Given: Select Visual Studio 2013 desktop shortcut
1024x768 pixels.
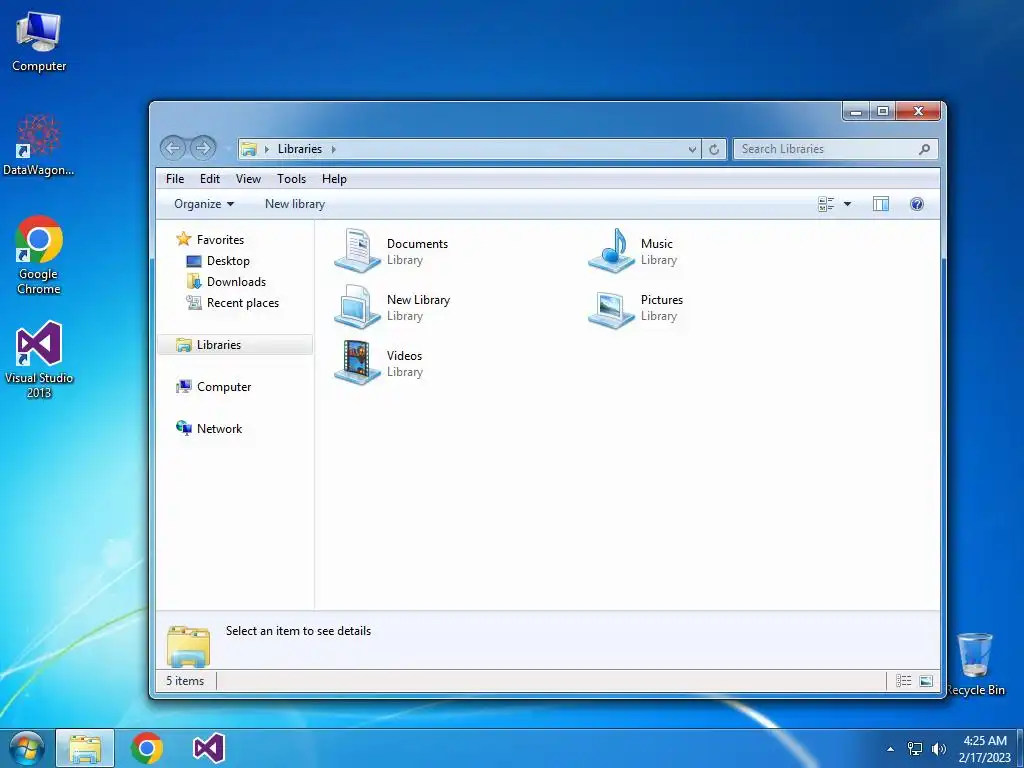Looking at the screenshot, I should 39,360.
